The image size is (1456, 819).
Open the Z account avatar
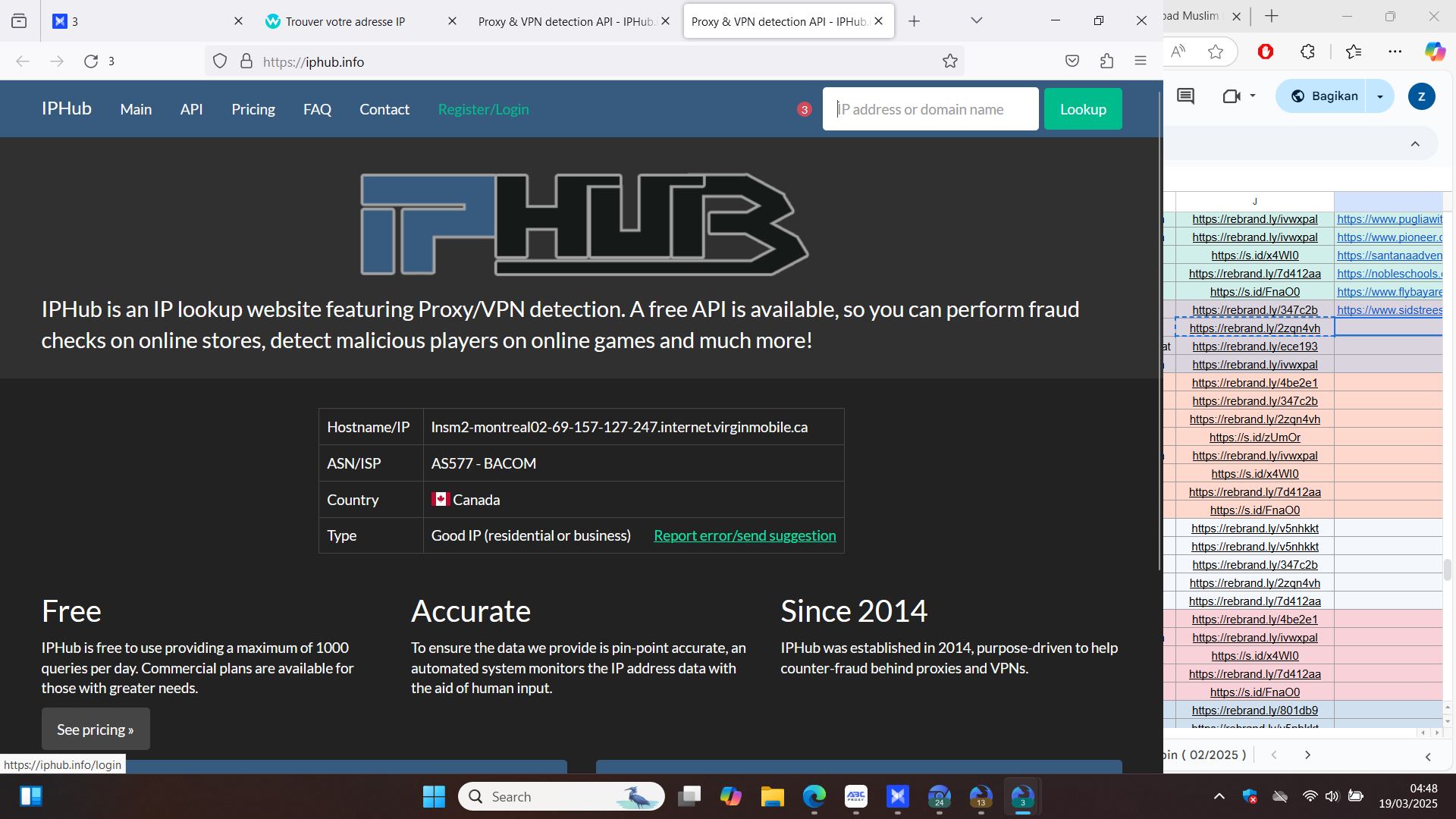pyautogui.click(x=1421, y=96)
